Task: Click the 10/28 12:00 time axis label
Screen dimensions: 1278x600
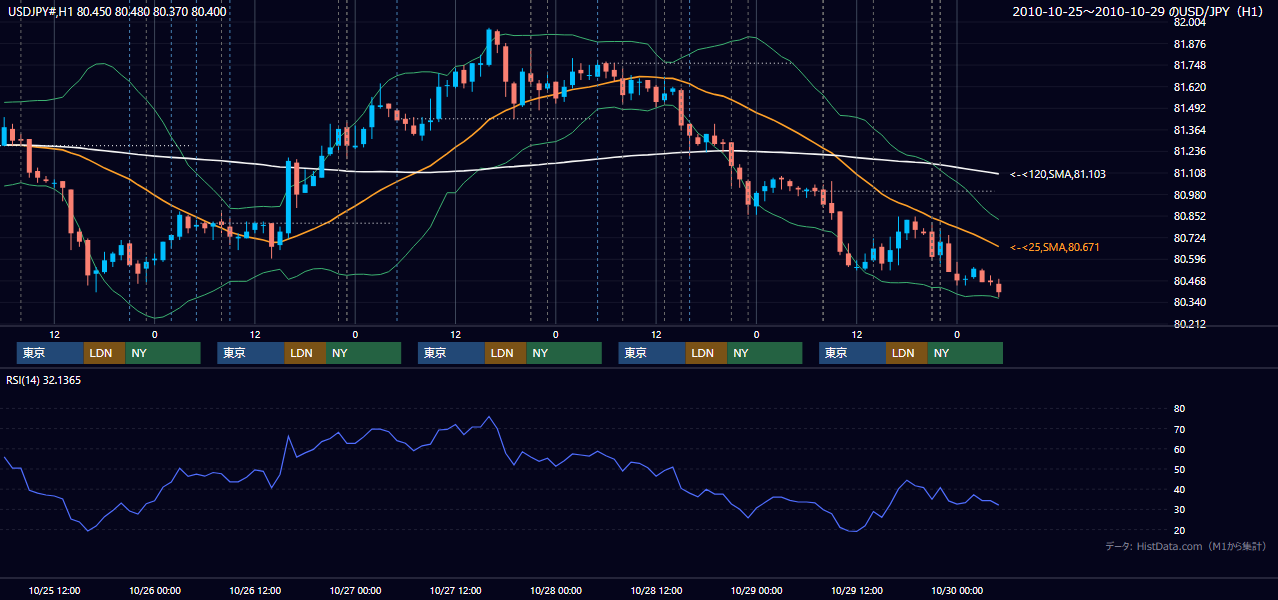Action: click(x=656, y=590)
